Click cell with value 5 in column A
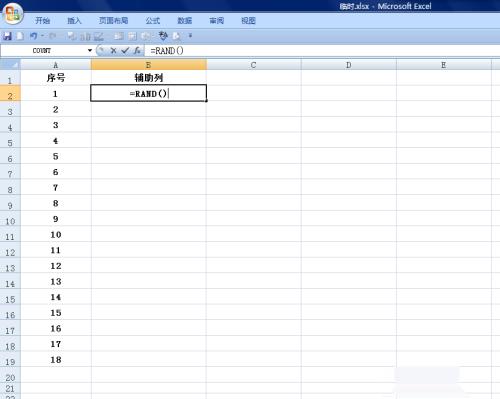500x399 pixels. pos(56,156)
